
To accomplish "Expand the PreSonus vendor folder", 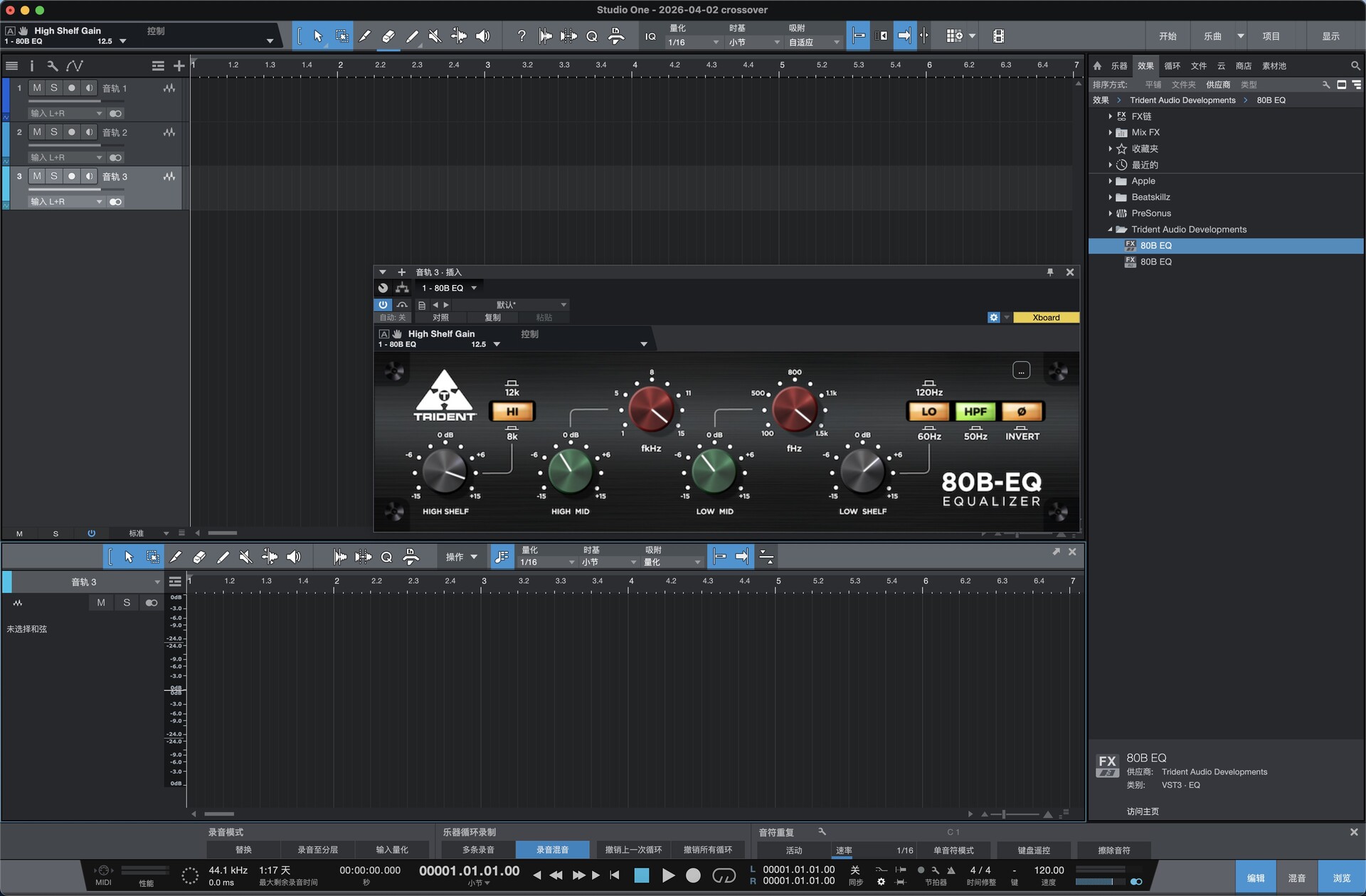I will click(x=1110, y=213).
